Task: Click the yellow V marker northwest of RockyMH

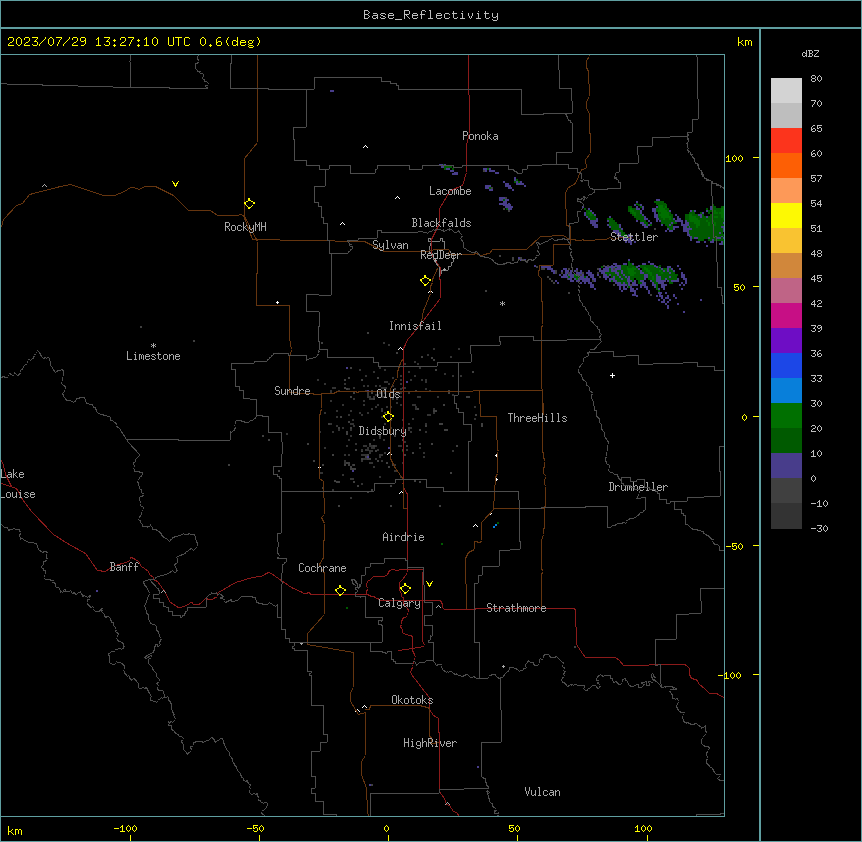Action: coord(175,184)
